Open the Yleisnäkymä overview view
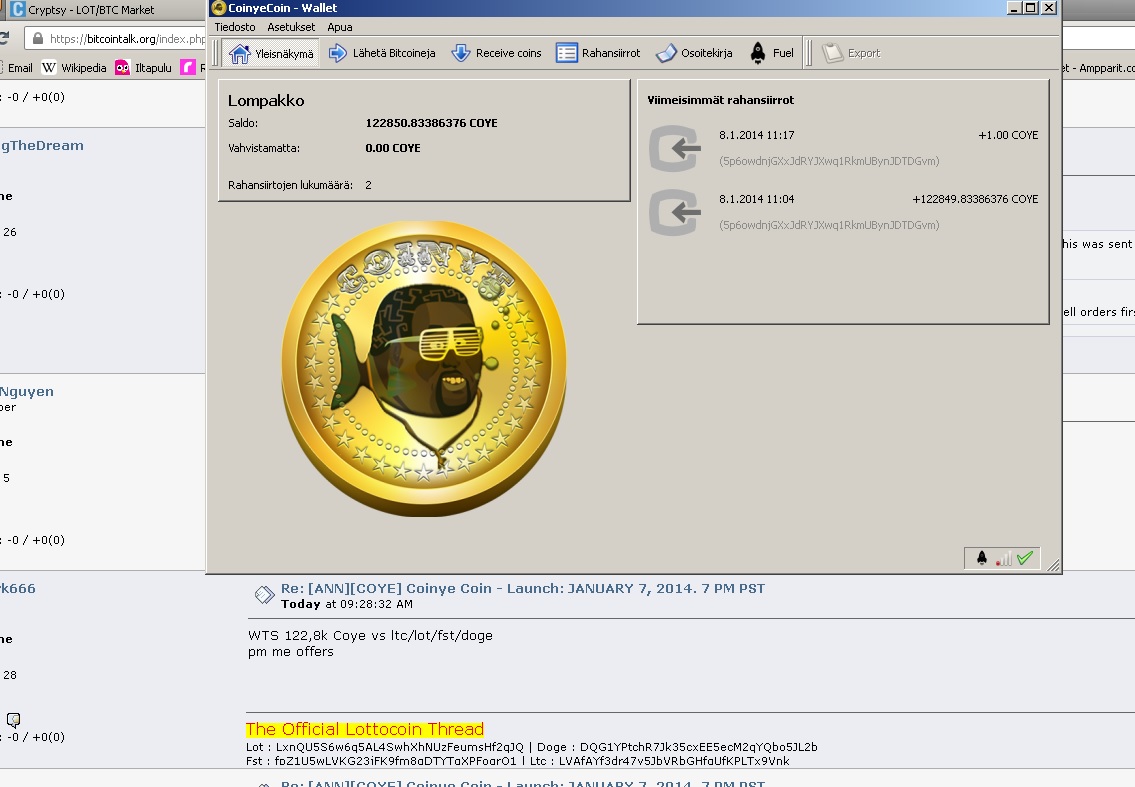Screen dimensions: 1135x787 271,54
